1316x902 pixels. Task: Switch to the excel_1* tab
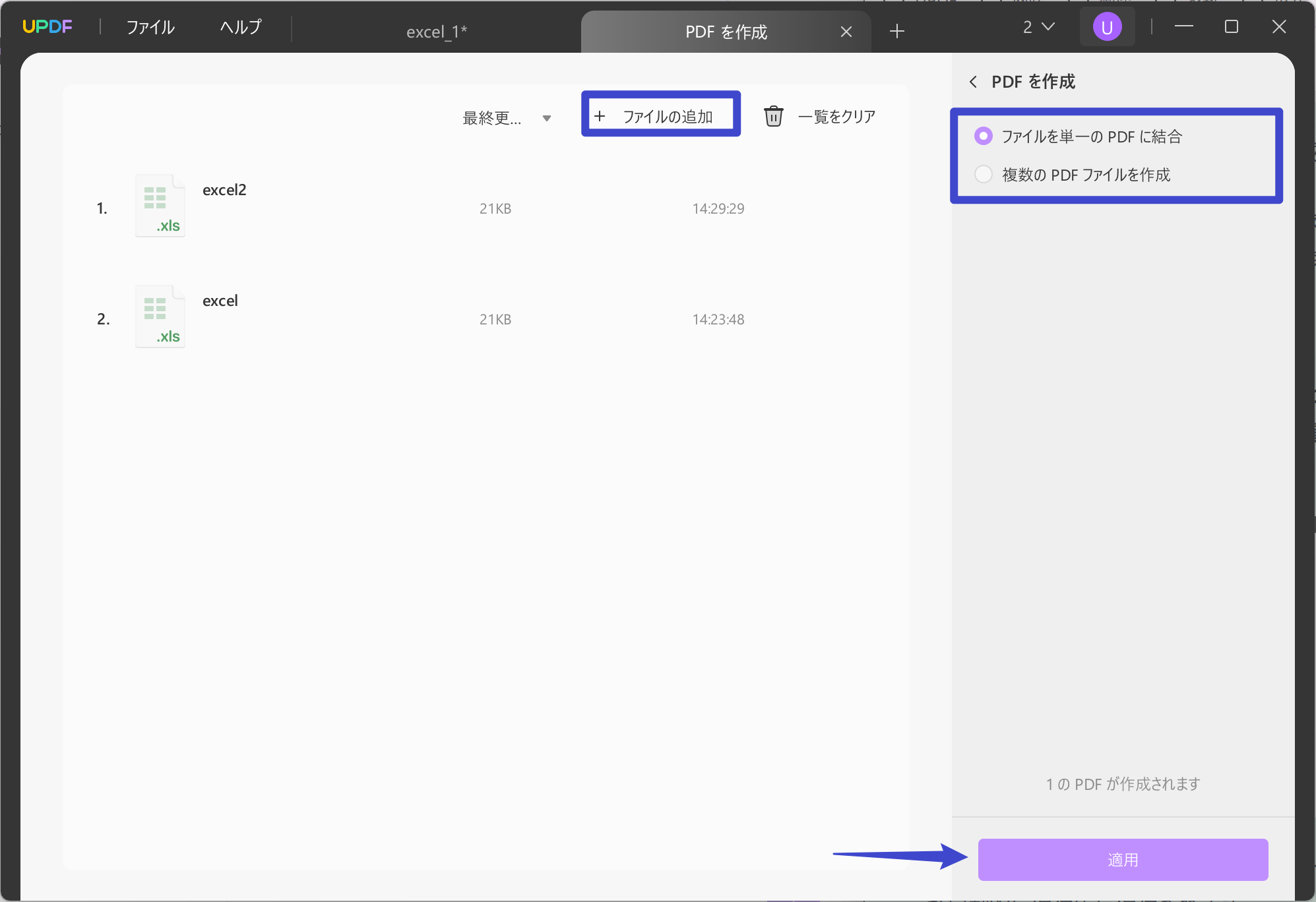(436, 32)
